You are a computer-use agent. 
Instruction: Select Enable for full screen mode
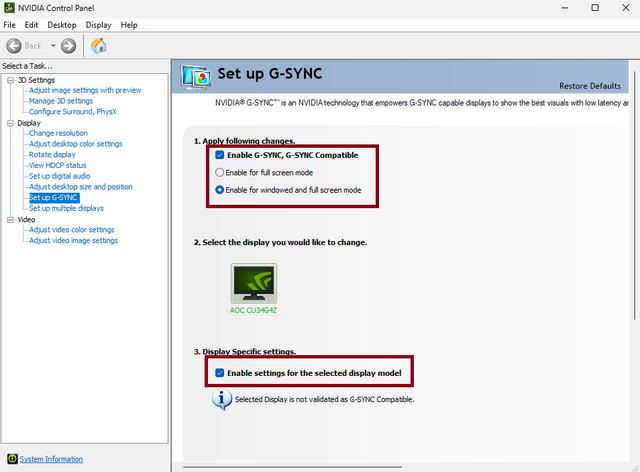[x=220, y=173]
